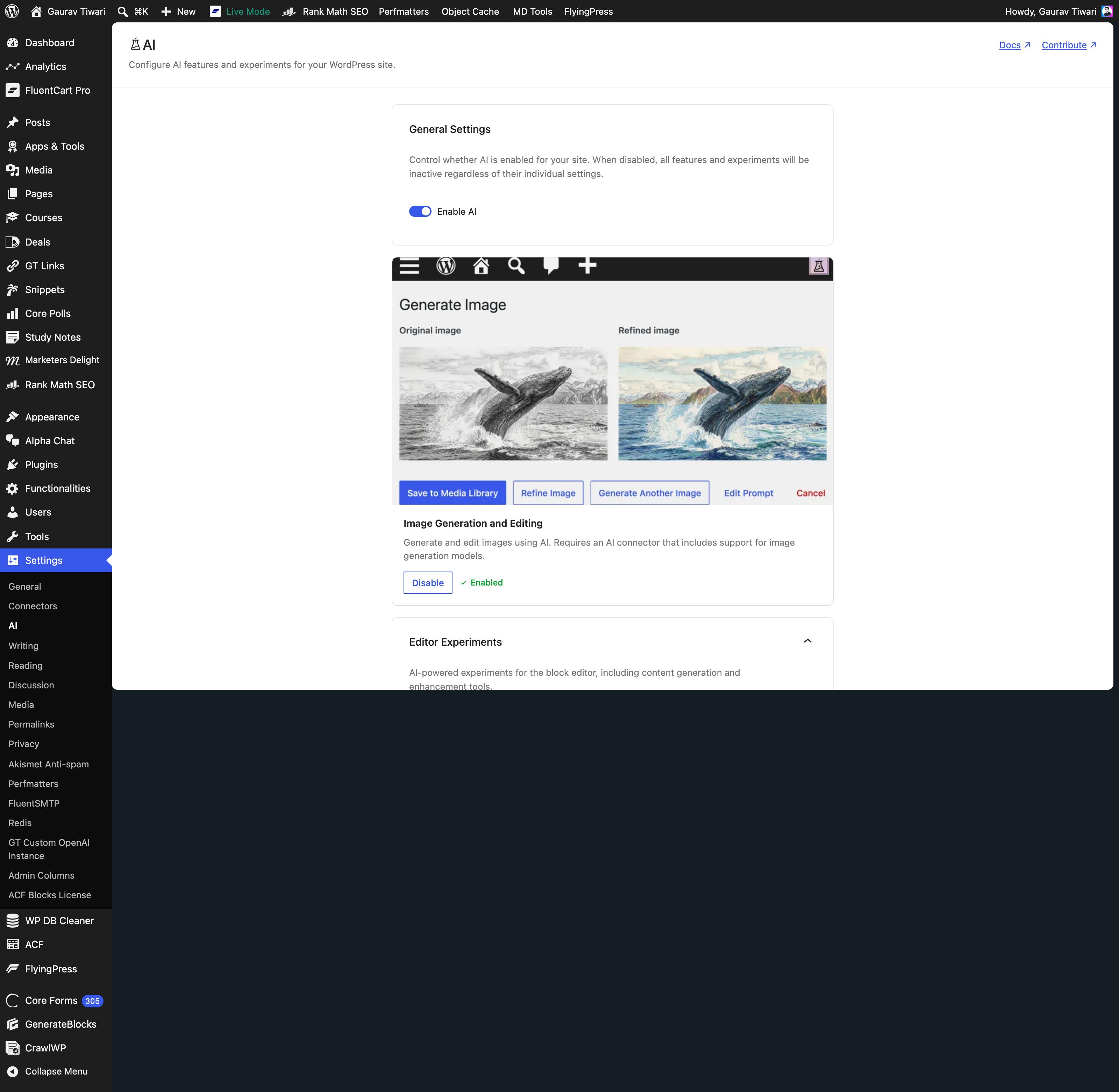Open the WP DB Cleaner icon
The width and height of the screenshot is (1119, 1092).
(x=13, y=921)
